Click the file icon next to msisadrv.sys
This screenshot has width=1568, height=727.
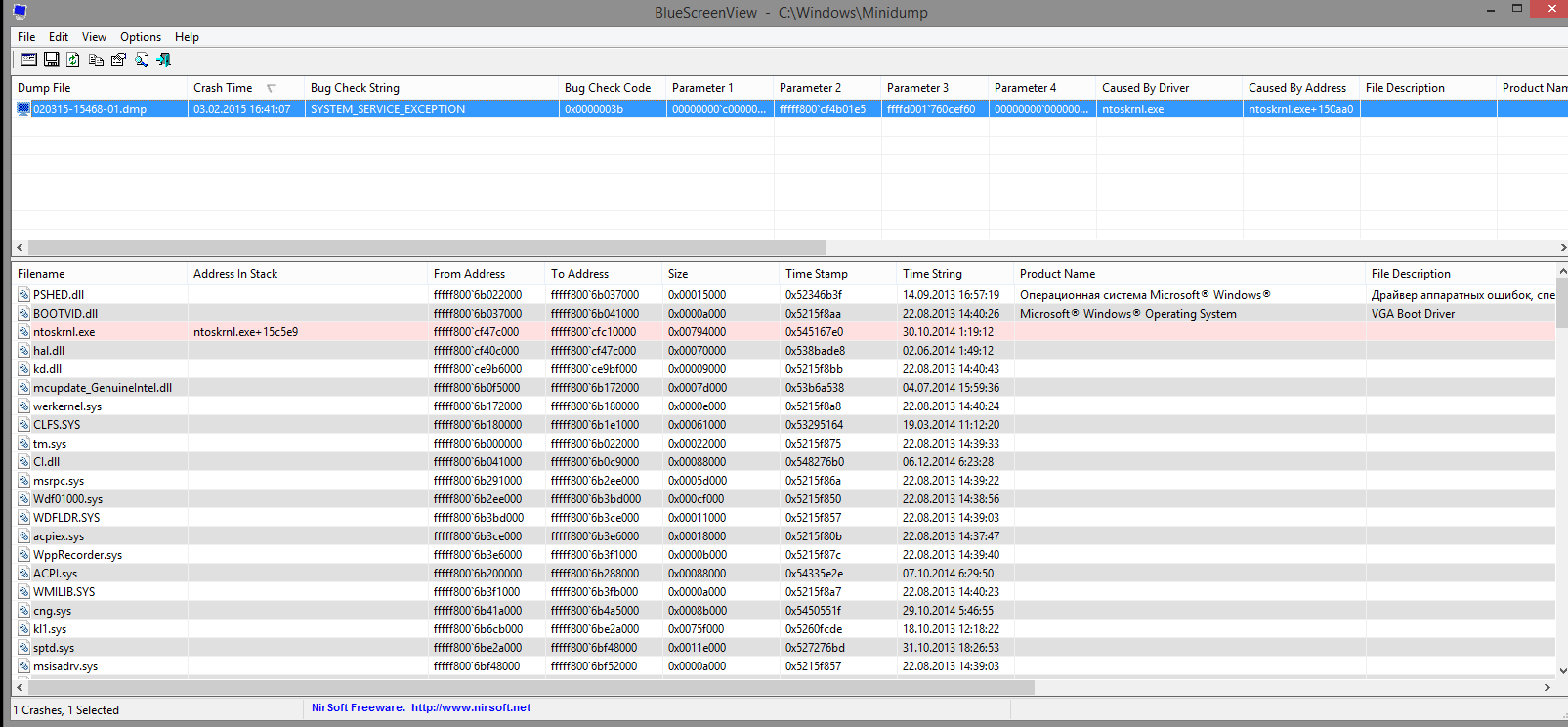click(x=23, y=666)
